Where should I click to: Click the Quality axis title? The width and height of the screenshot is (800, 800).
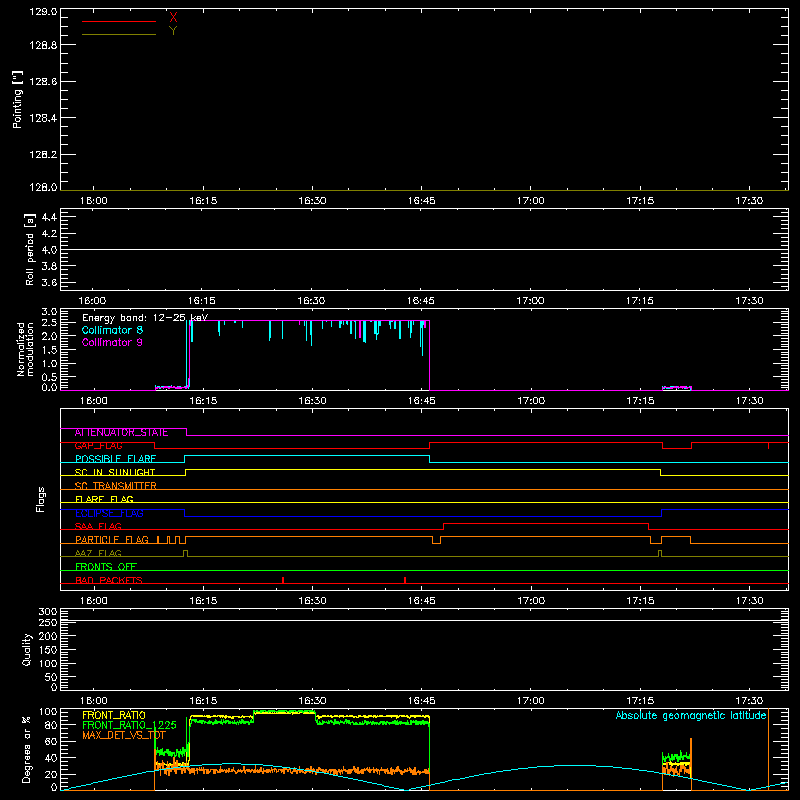pos(27,649)
